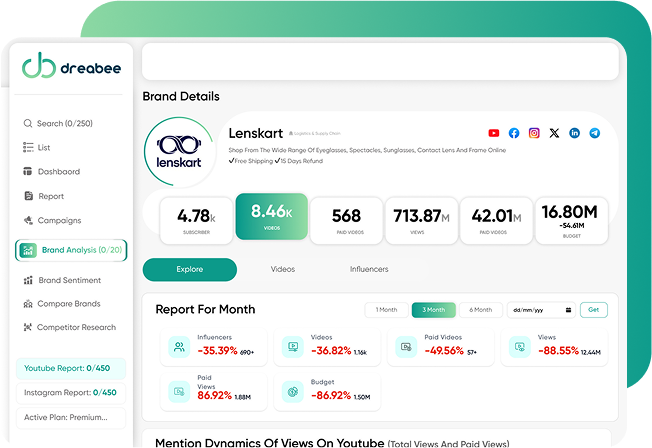This screenshot has width=652, height=448.
Task: Open Brand Analysis in the sidebar
Action: (71, 250)
